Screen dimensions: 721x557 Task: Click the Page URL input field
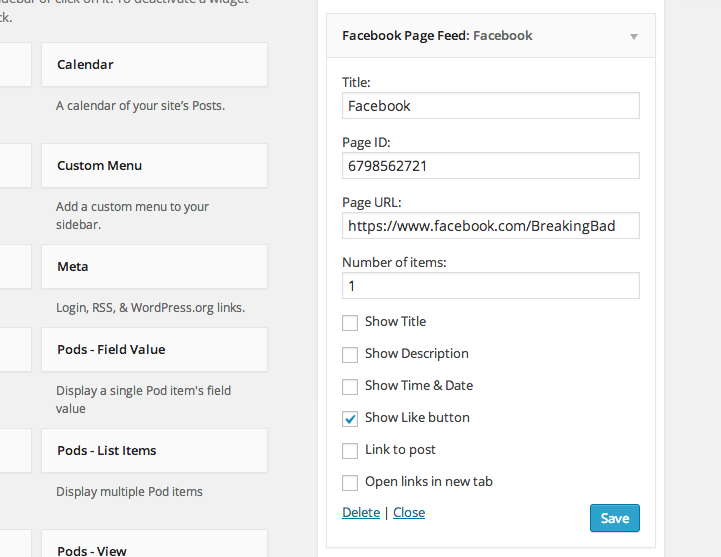point(491,225)
